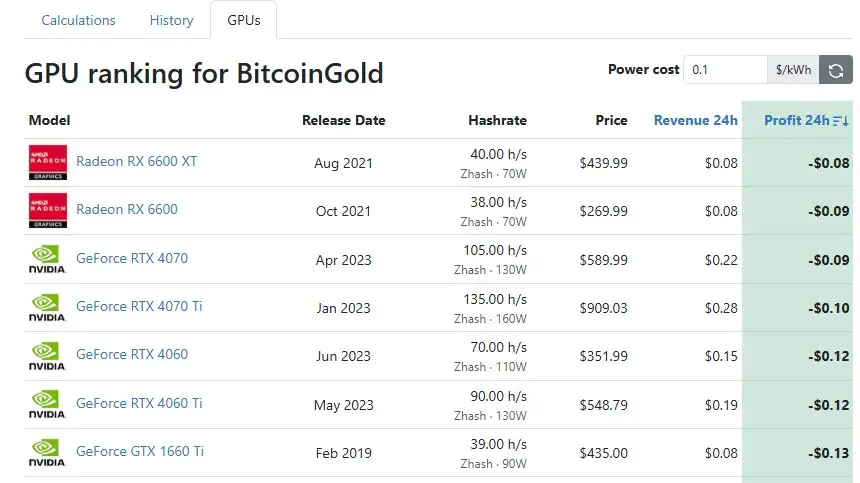
Task: Click the refresh power cost button
Action: click(835, 70)
